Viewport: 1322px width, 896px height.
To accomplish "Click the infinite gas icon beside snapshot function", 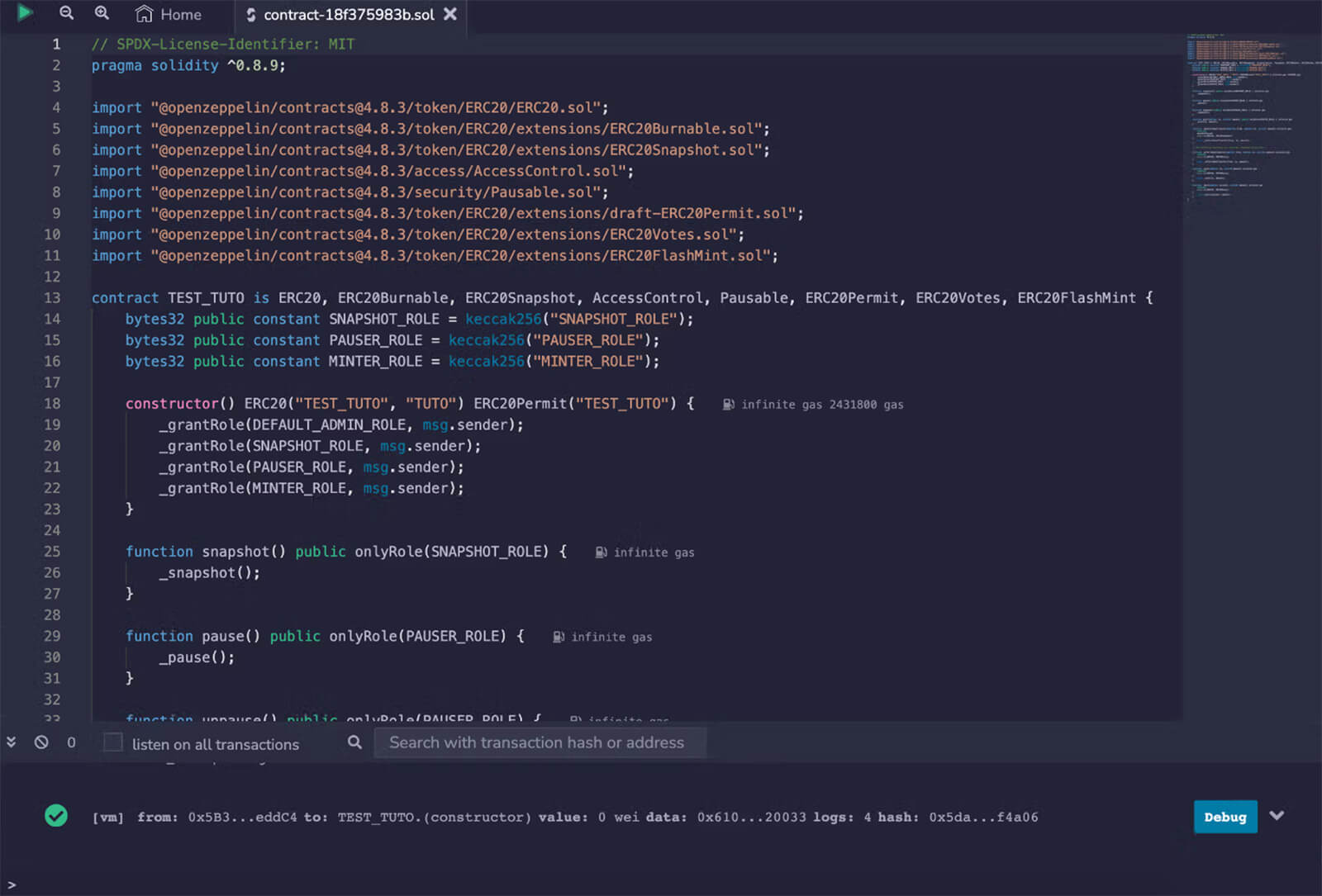I will (x=600, y=552).
